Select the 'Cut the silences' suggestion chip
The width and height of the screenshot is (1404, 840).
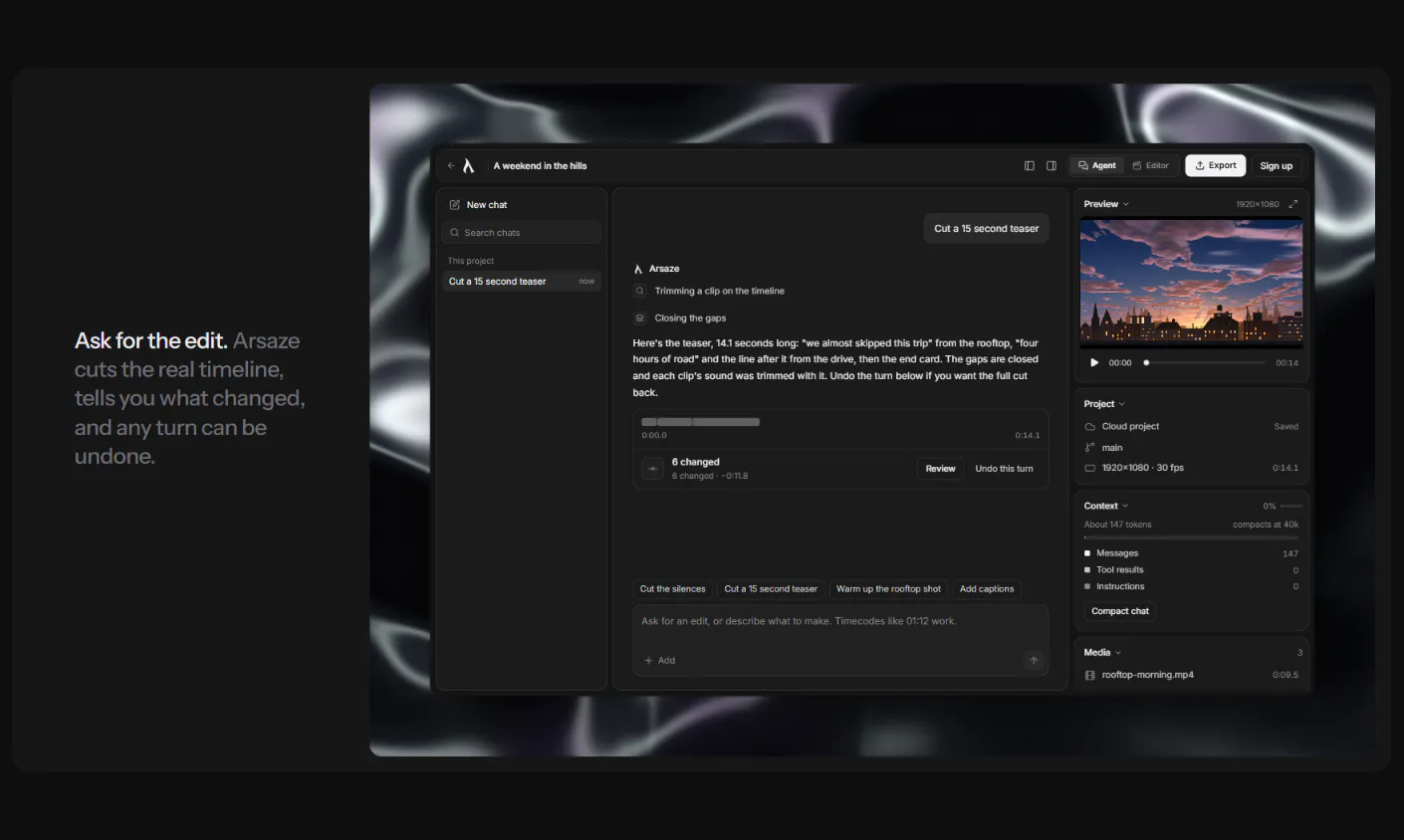[x=673, y=589]
